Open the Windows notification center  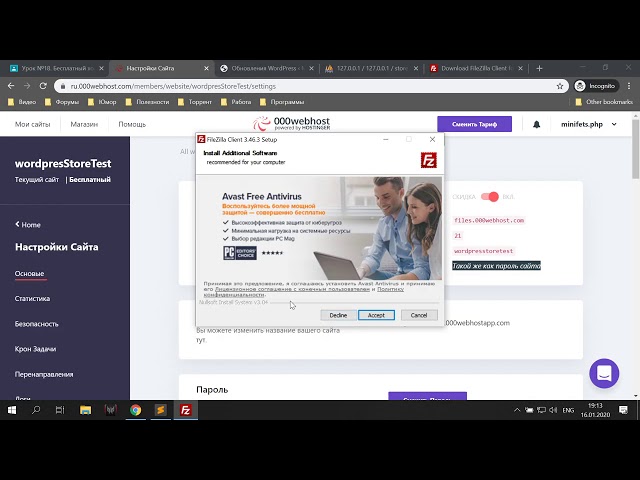coord(623,410)
